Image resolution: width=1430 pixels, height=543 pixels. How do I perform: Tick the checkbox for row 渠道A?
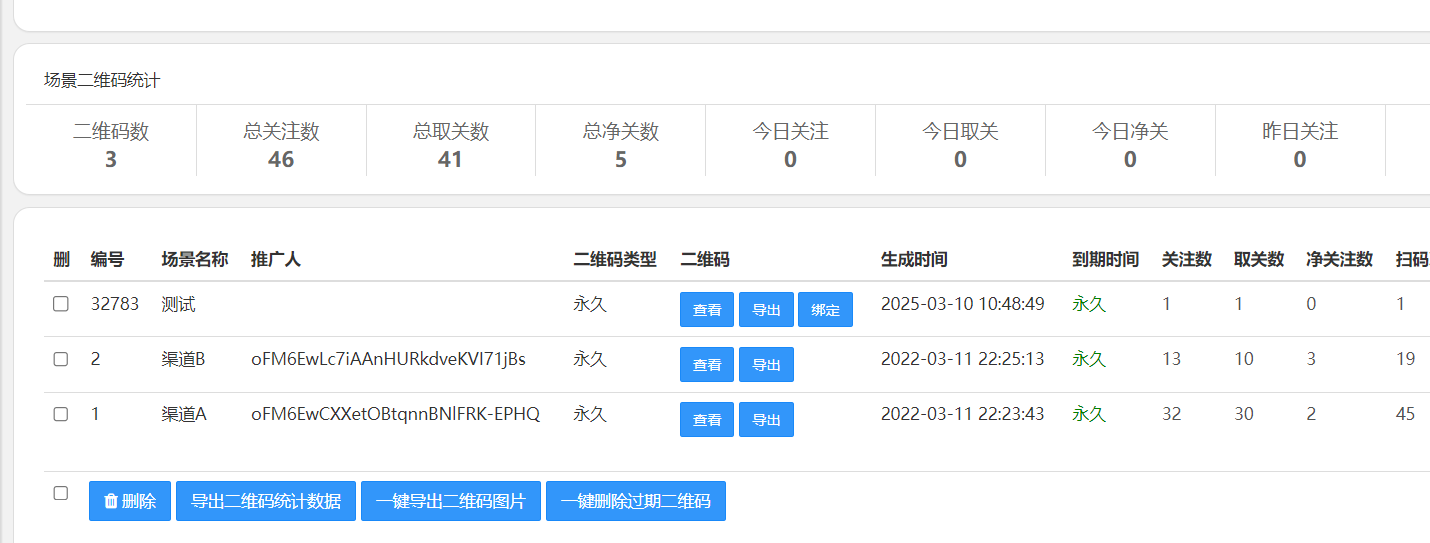pos(61,414)
